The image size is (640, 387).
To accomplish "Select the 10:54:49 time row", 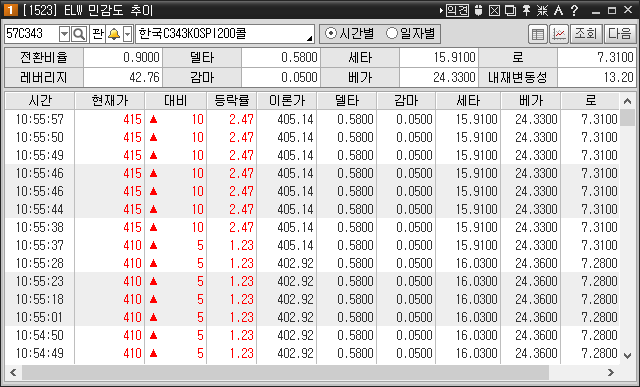I will point(312,353).
